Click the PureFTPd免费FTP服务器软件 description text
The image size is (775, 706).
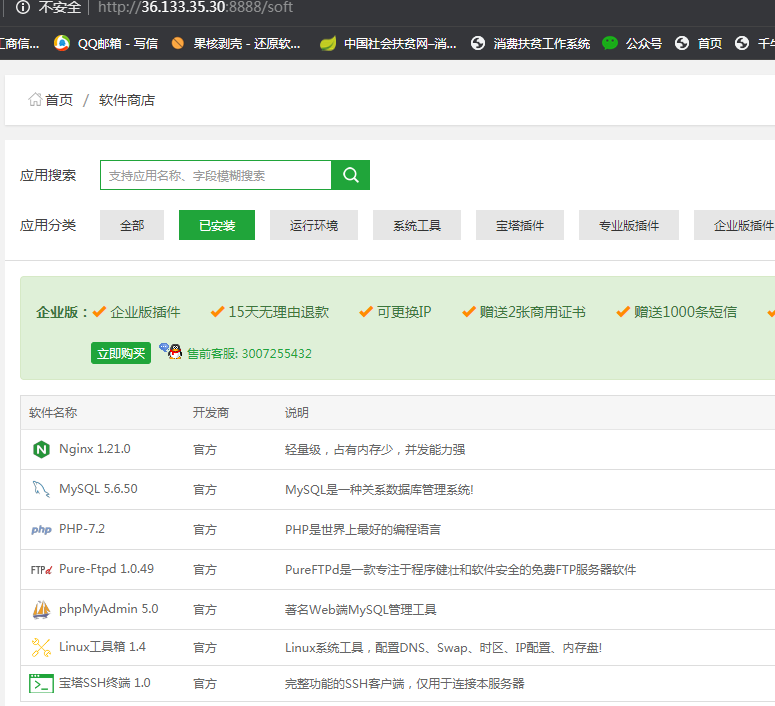click(460, 570)
